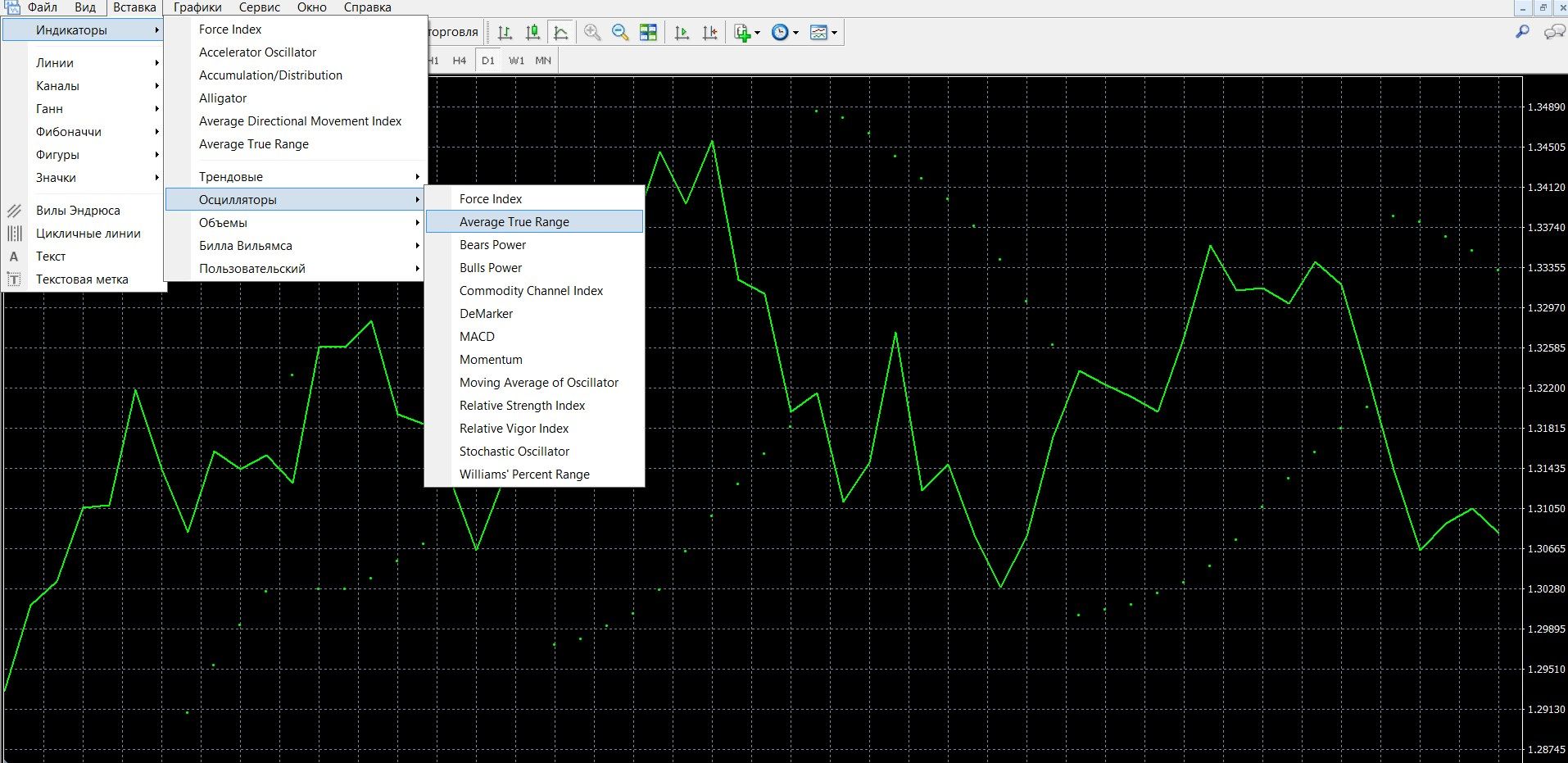
Task: Enable chart auto scroll icon
Action: click(682, 33)
